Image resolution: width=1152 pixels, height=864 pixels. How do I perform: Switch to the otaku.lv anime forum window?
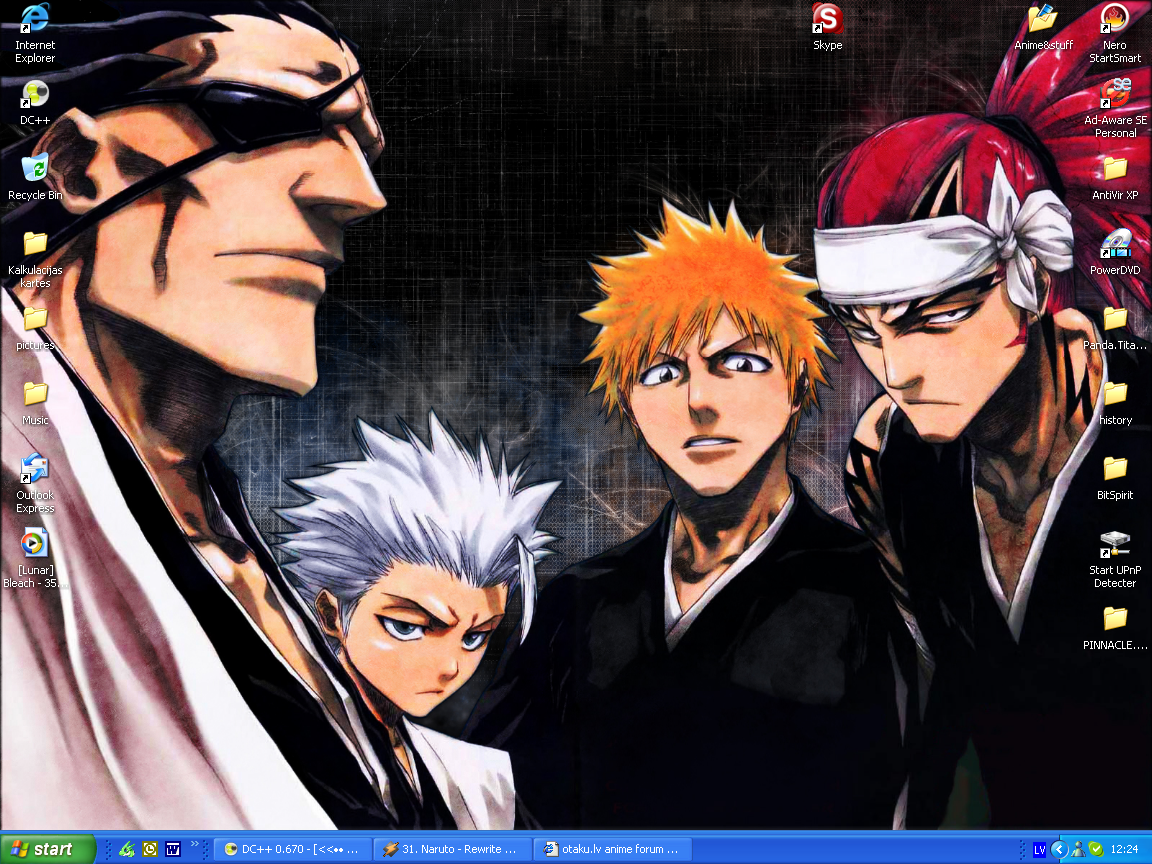[x=612, y=849]
